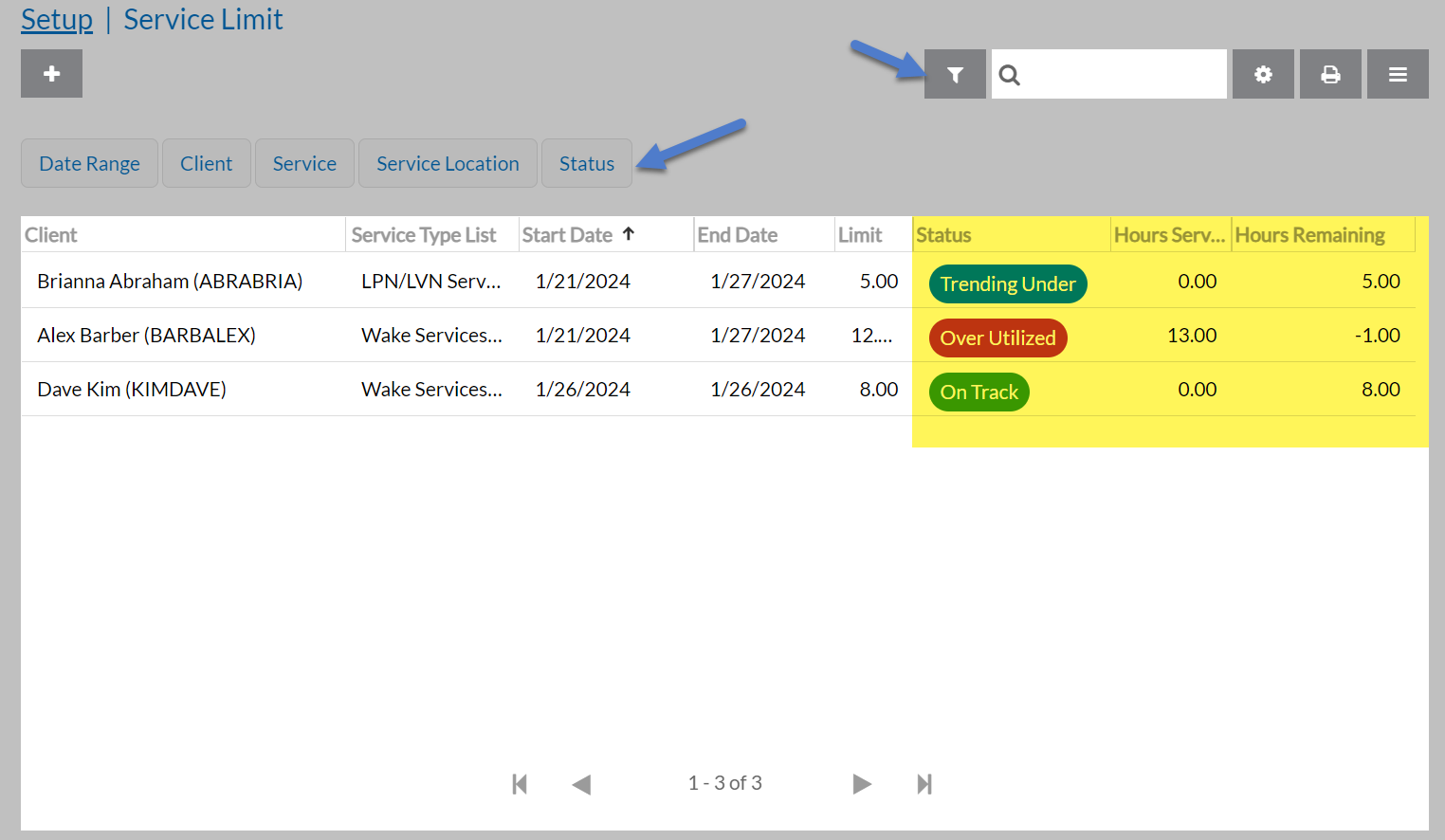The image size is (1445, 840).
Task: Expand the Service Location filter
Action: click(x=448, y=163)
